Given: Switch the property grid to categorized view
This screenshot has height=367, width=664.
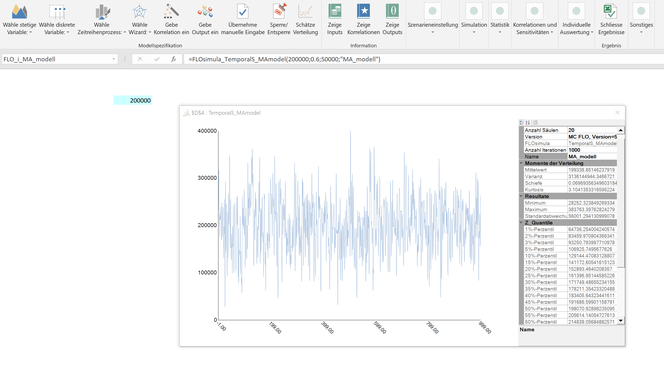Looking at the screenshot, I should 521,123.
